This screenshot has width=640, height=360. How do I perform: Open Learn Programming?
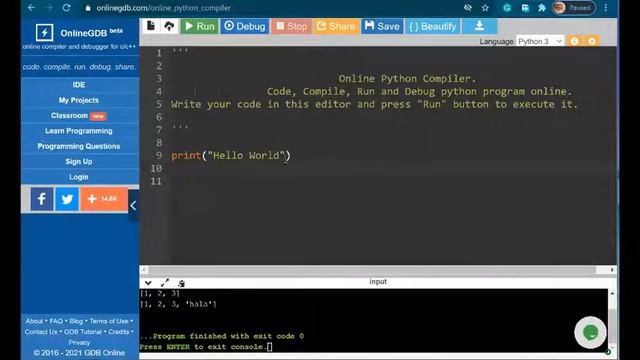pyautogui.click(x=79, y=131)
